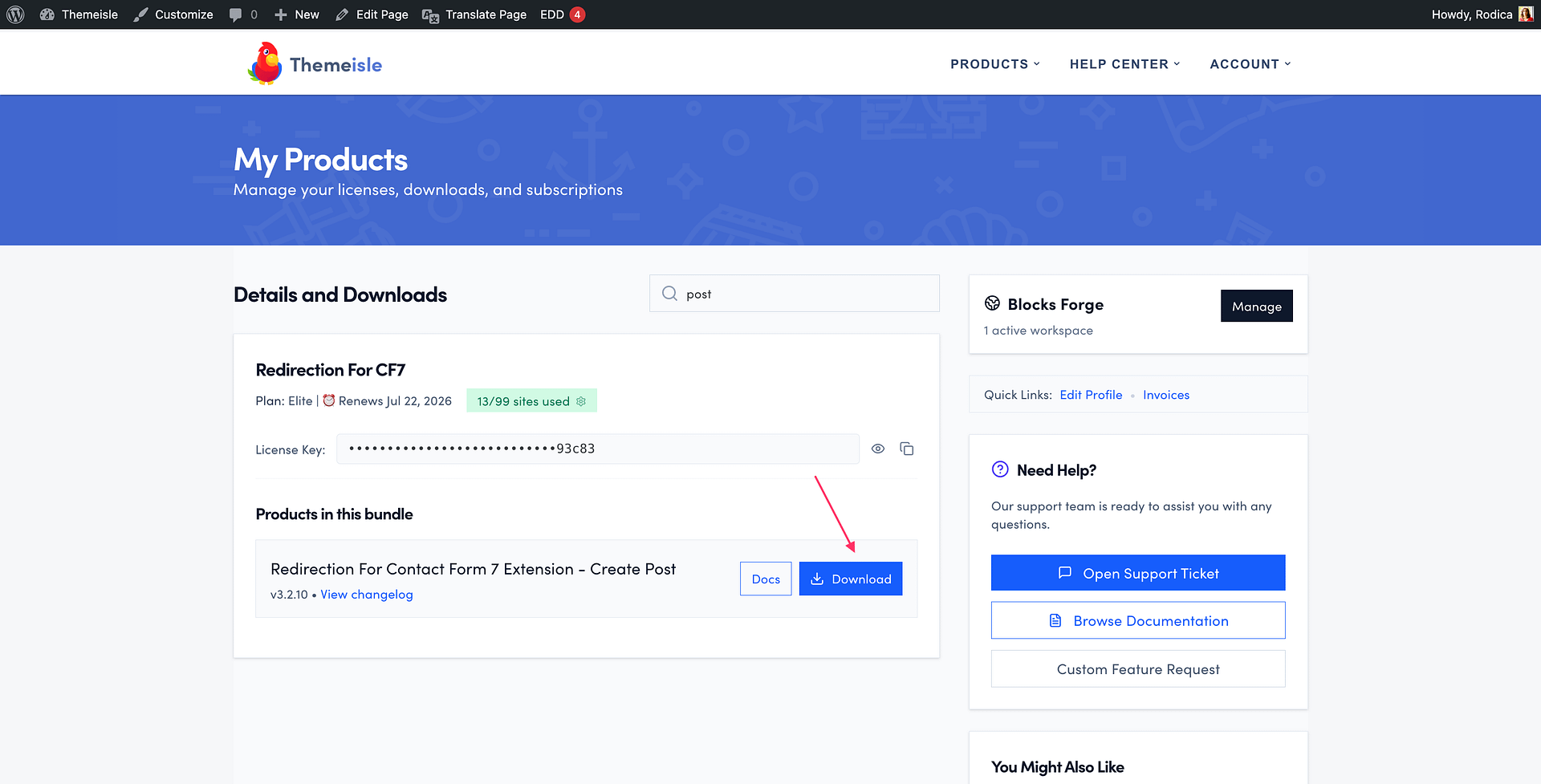Expand the HELP CENTER dropdown menu

point(1124,64)
